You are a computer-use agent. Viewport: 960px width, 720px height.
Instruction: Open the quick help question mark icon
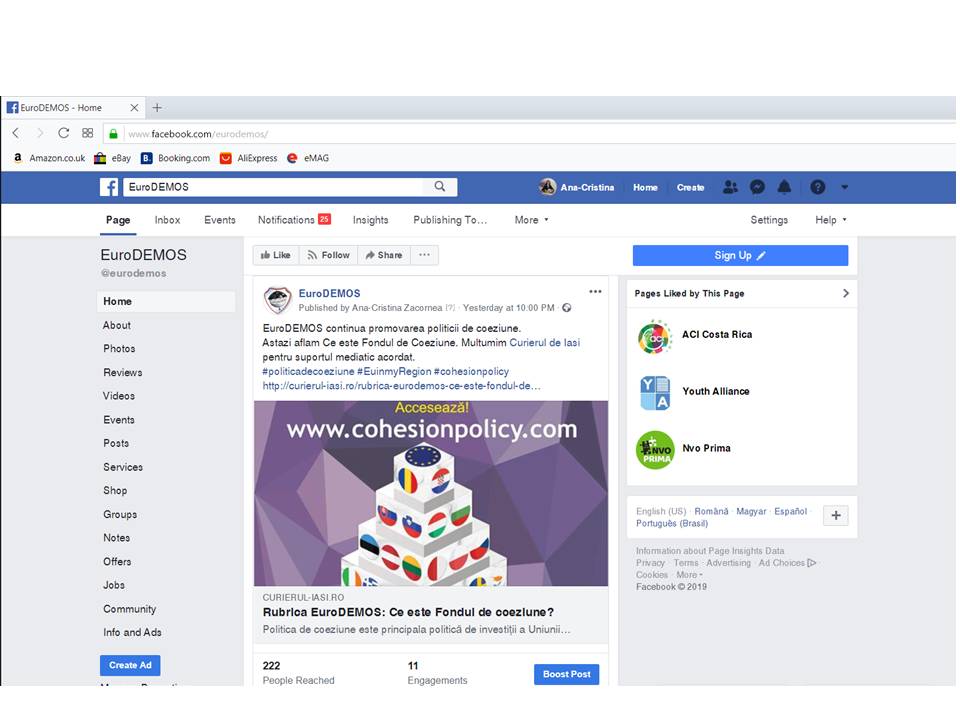[x=817, y=187]
